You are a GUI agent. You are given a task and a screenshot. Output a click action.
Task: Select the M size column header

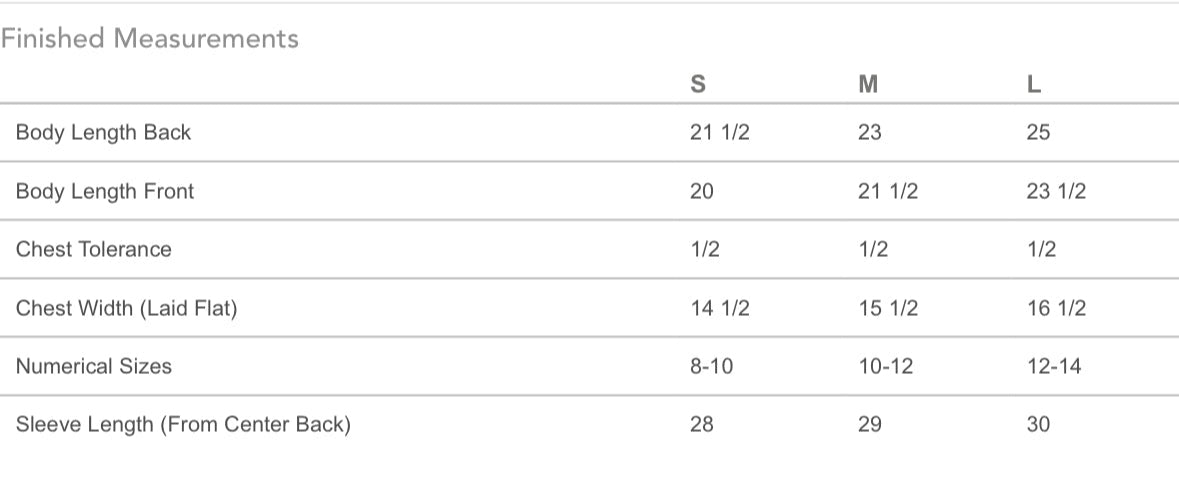(868, 85)
